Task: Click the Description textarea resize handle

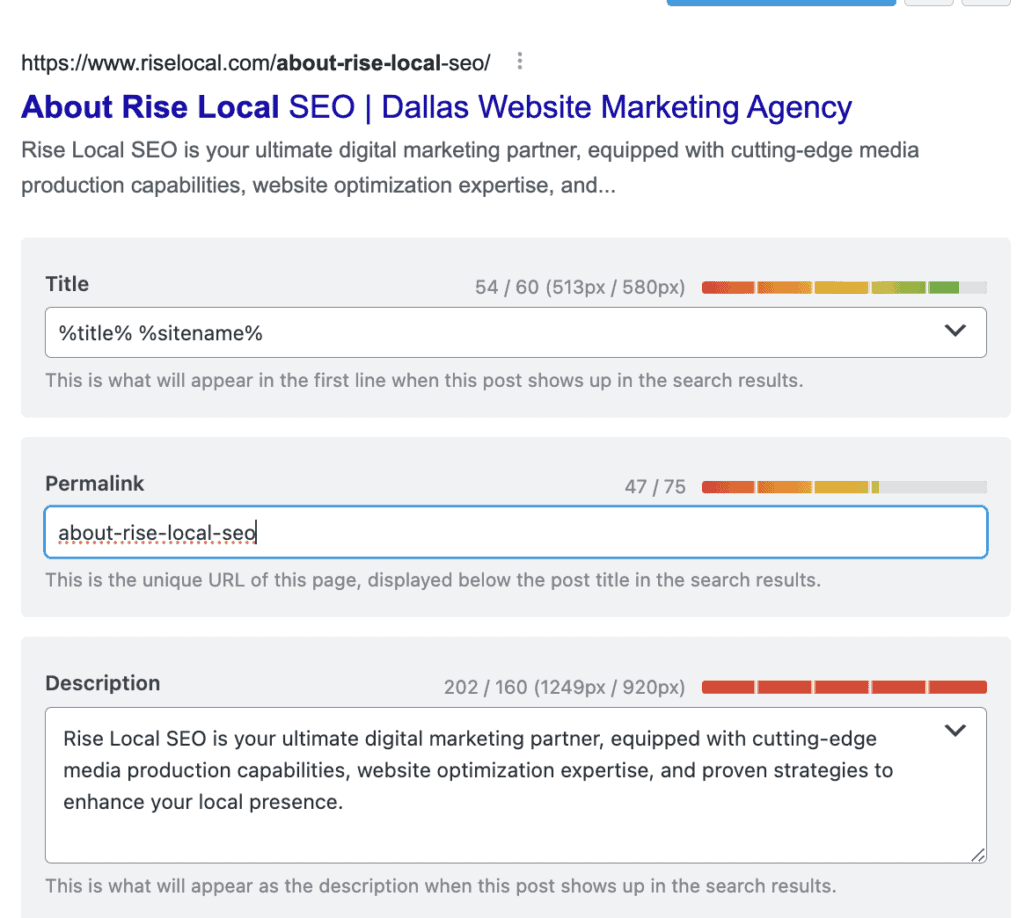Action: pyautogui.click(x=977, y=853)
